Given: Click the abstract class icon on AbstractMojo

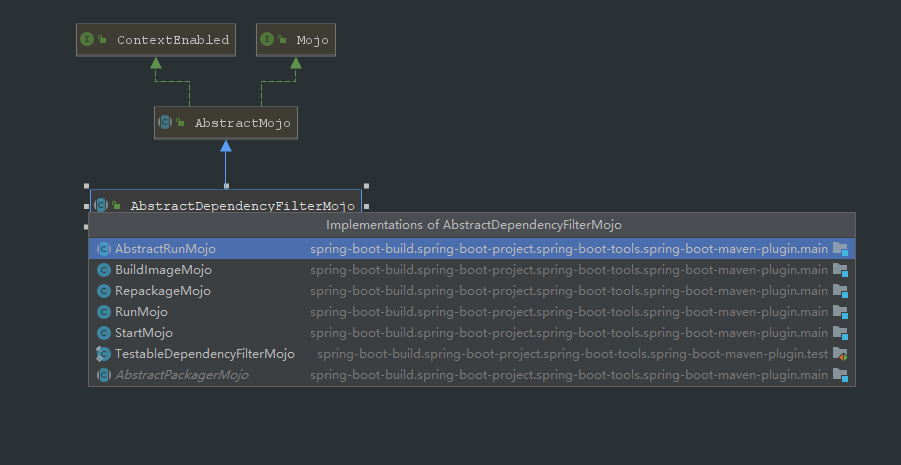Looking at the screenshot, I should coord(165,122).
